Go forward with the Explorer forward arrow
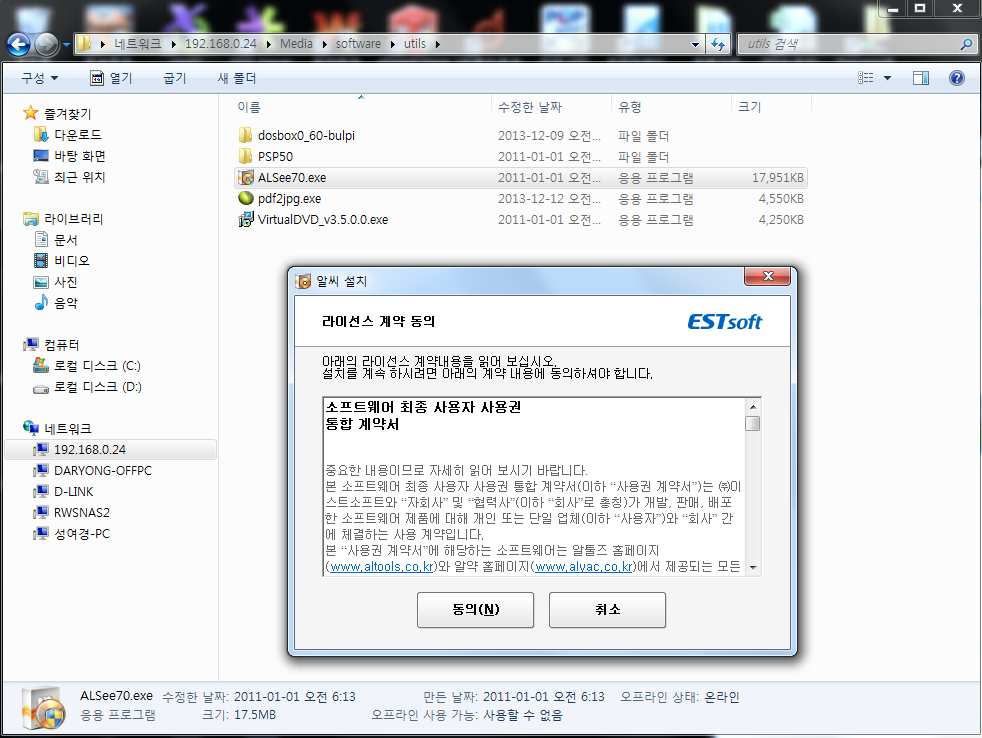 tap(46, 44)
